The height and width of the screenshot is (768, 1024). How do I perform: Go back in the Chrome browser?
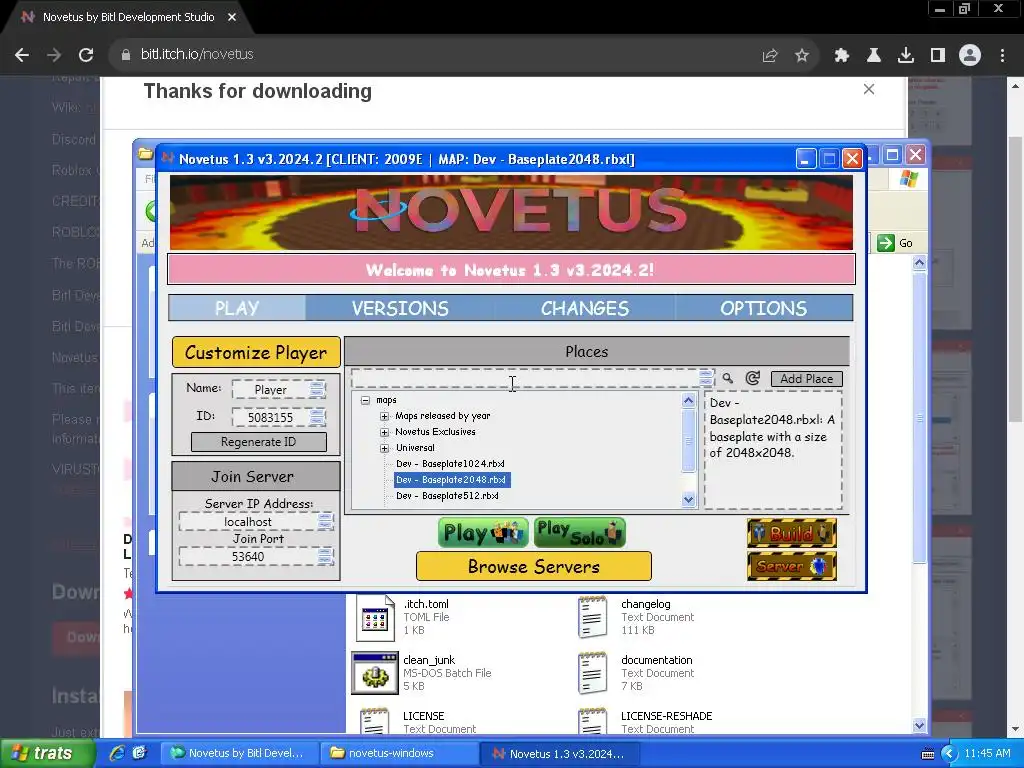tap(22, 55)
